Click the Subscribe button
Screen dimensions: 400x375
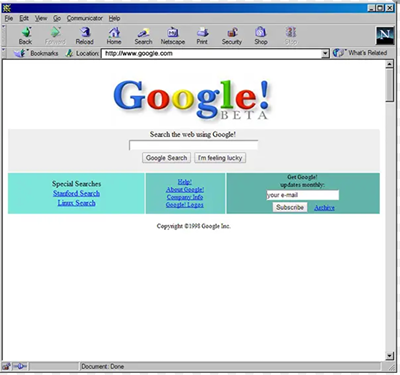[290, 207]
